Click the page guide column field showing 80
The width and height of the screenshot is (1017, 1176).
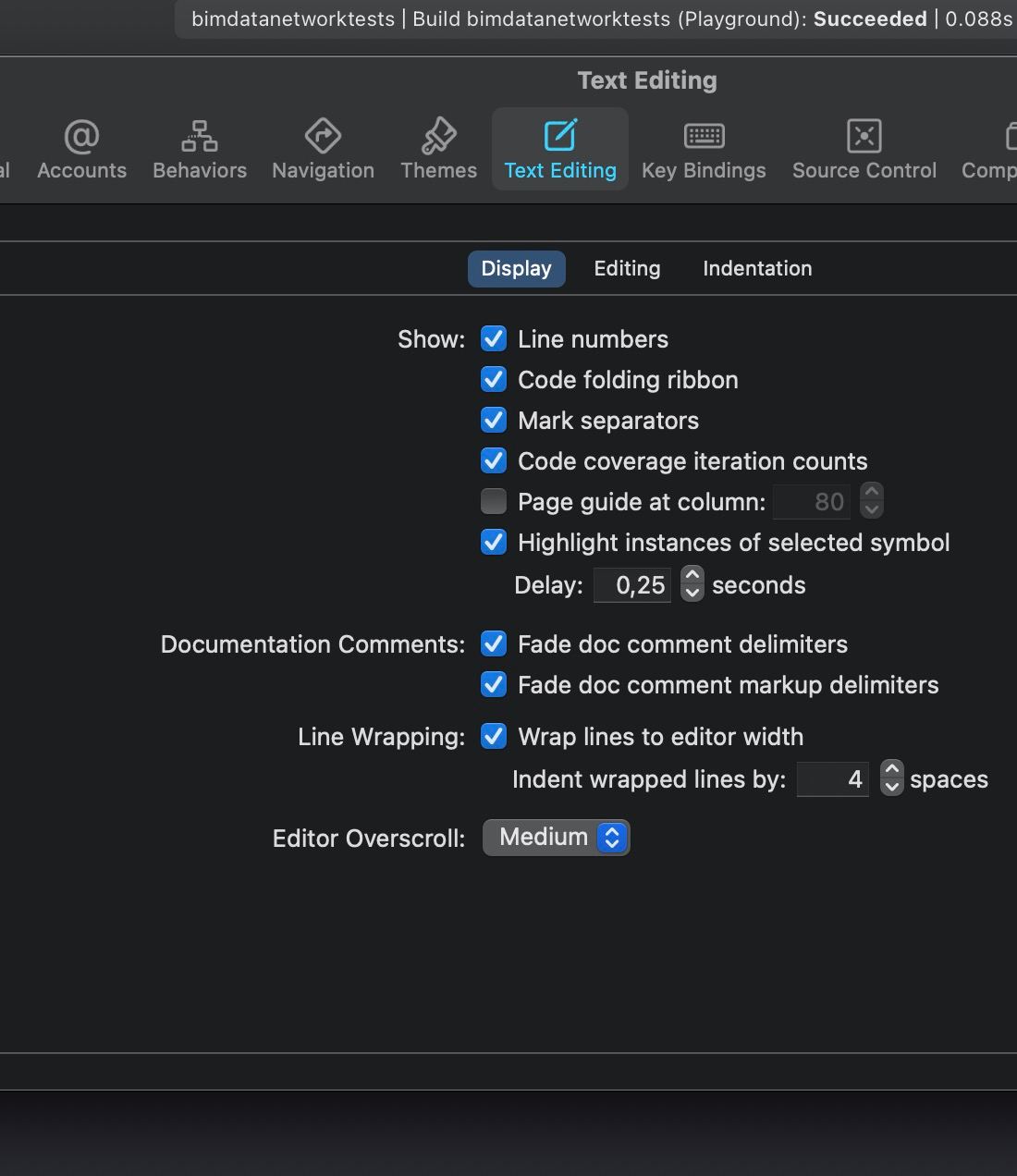click(x=811, y=502)
